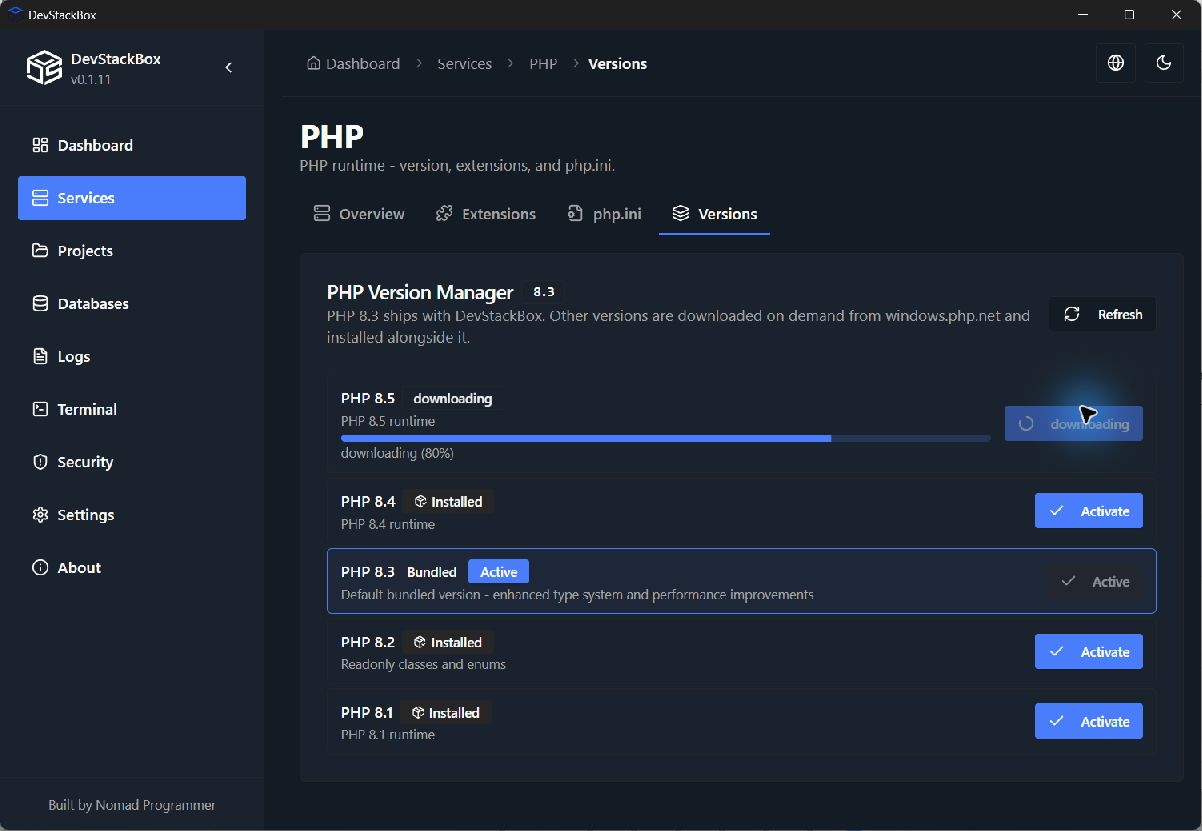Open the php.ini tab
The width and height of the screenshot is (1202, 831).
pos(605,214)
